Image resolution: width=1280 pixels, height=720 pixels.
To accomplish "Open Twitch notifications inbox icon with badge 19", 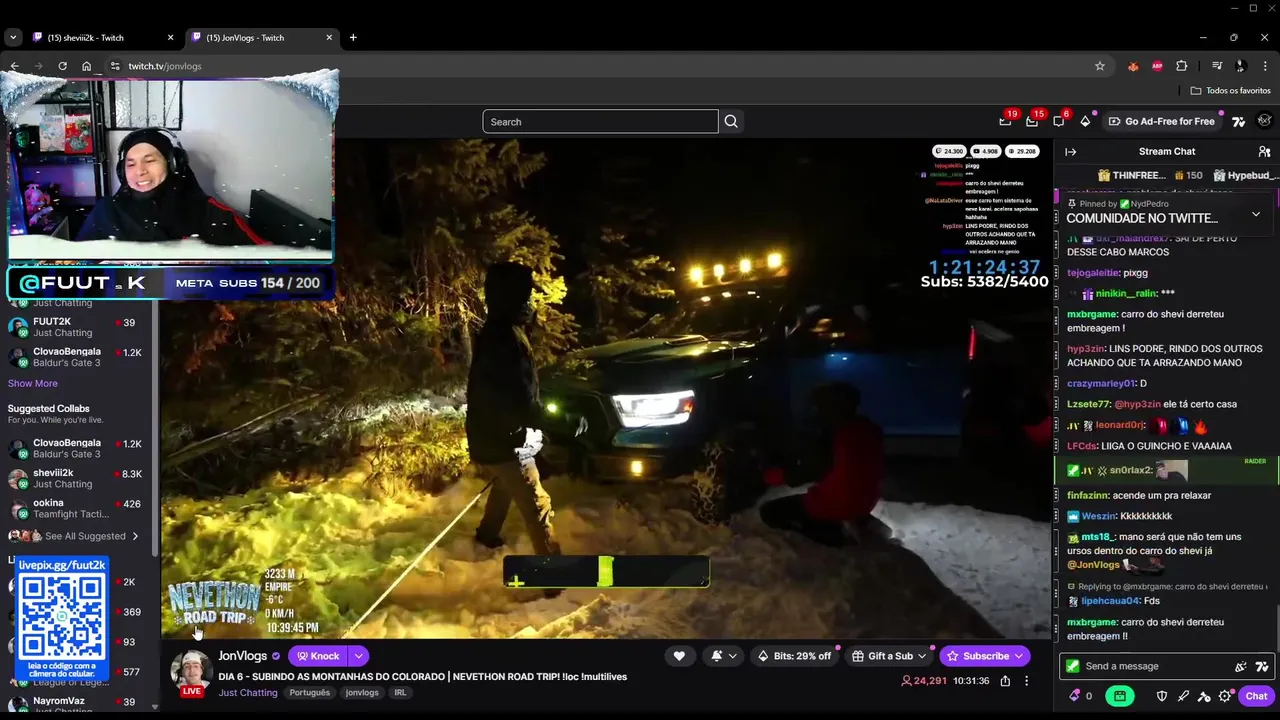I will tap(1005, 121).
